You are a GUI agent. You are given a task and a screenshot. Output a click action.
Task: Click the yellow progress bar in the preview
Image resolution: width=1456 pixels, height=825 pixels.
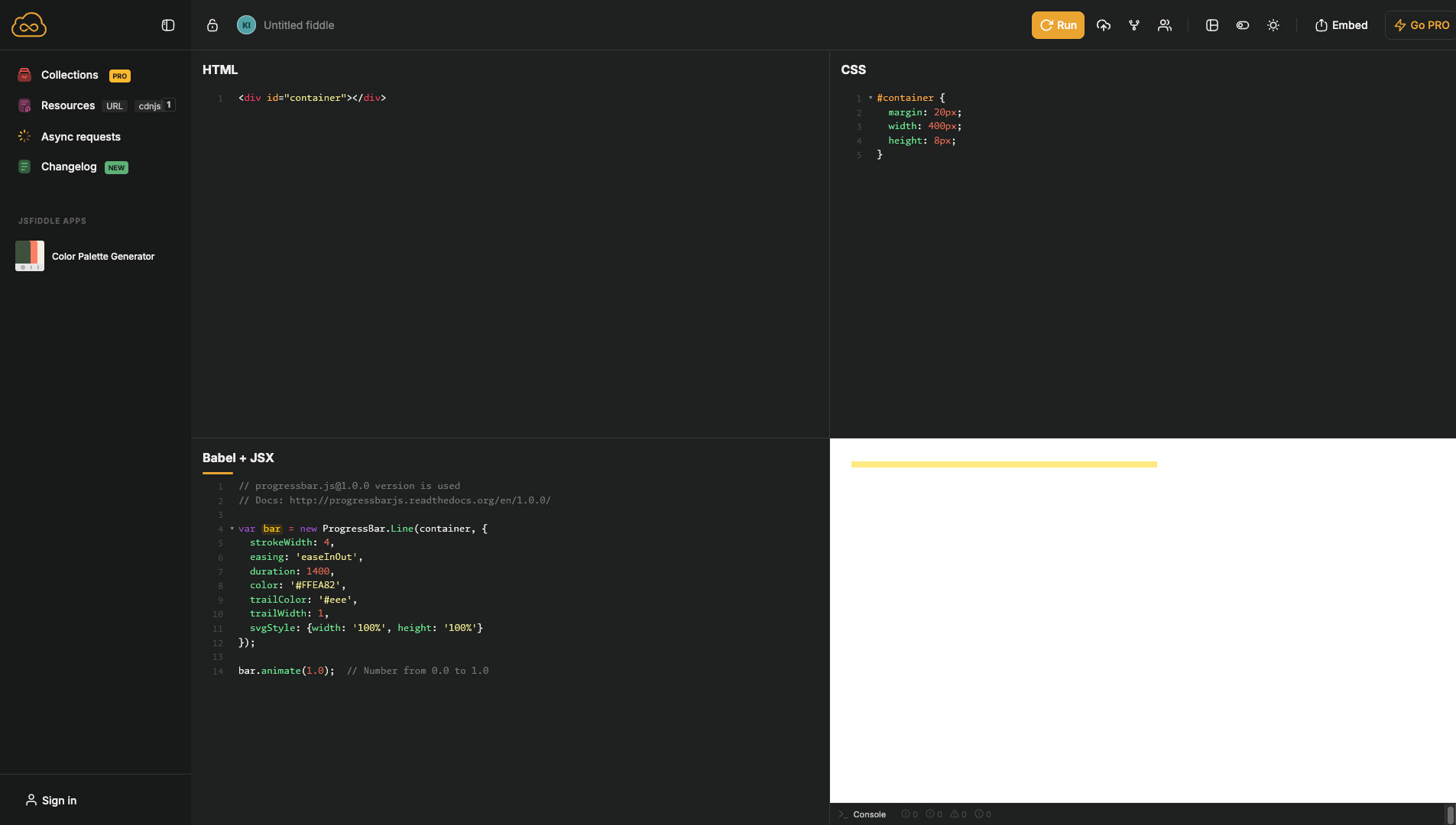click(1004, 464)
